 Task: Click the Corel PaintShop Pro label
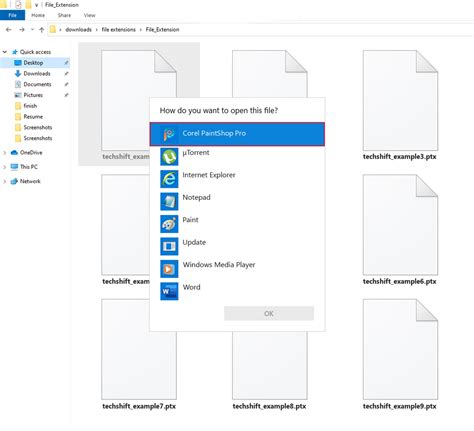214,133
